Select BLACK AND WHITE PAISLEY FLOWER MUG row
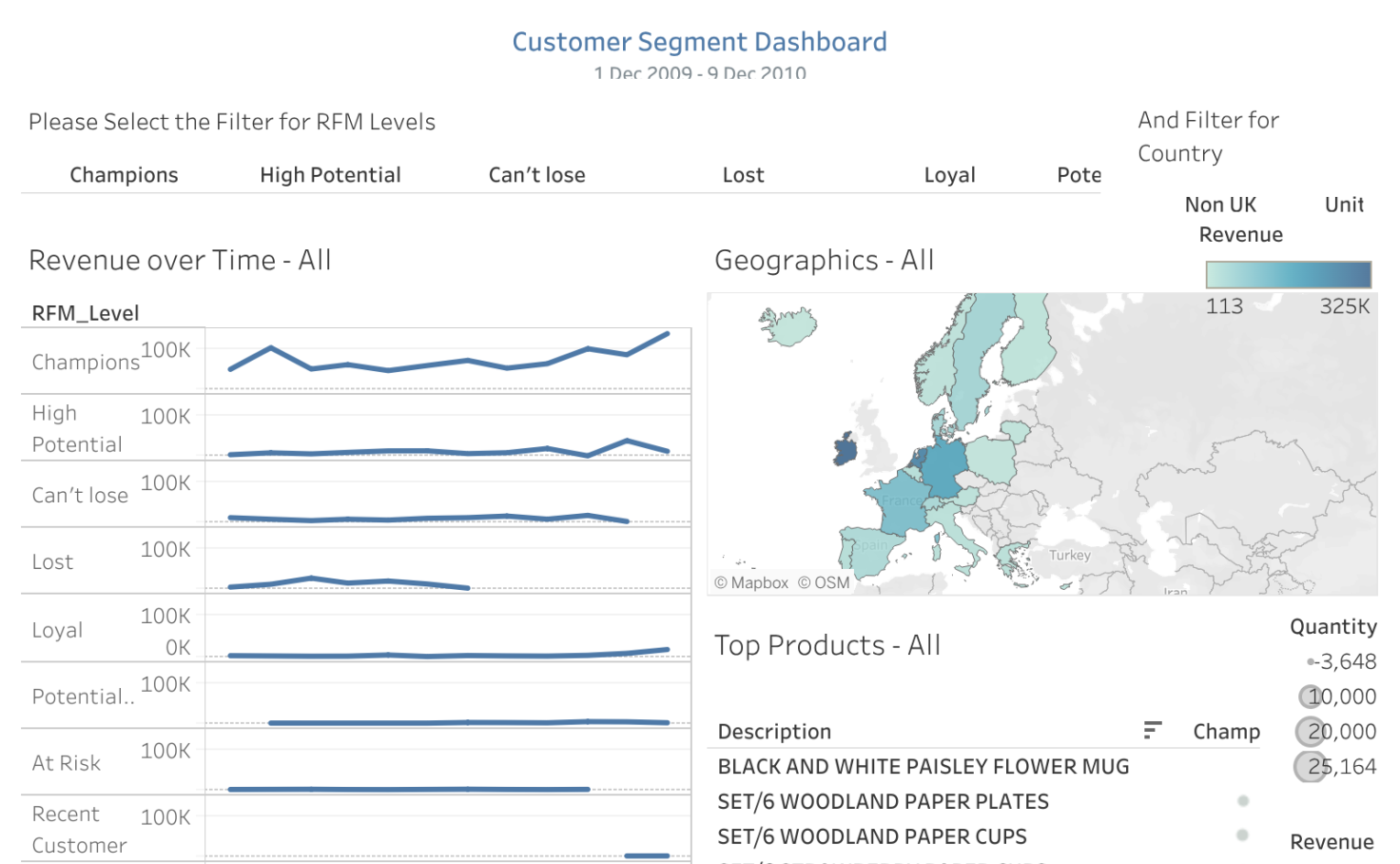This screenshot has height=864, width=1400. point(922,766)
